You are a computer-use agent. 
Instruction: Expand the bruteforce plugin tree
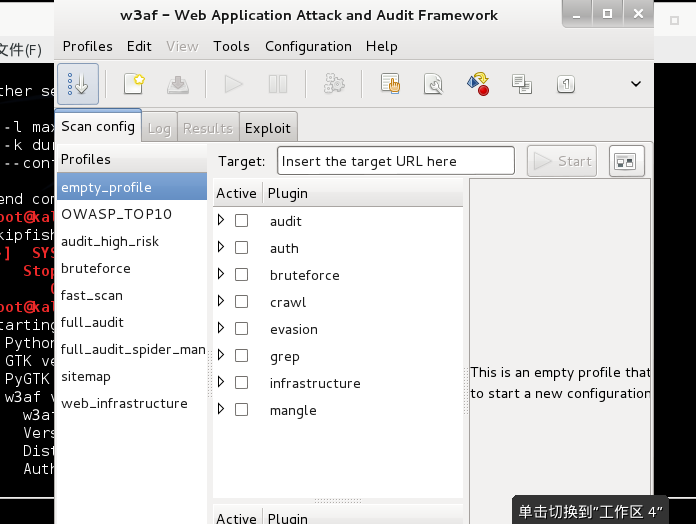tap(221, 274)
